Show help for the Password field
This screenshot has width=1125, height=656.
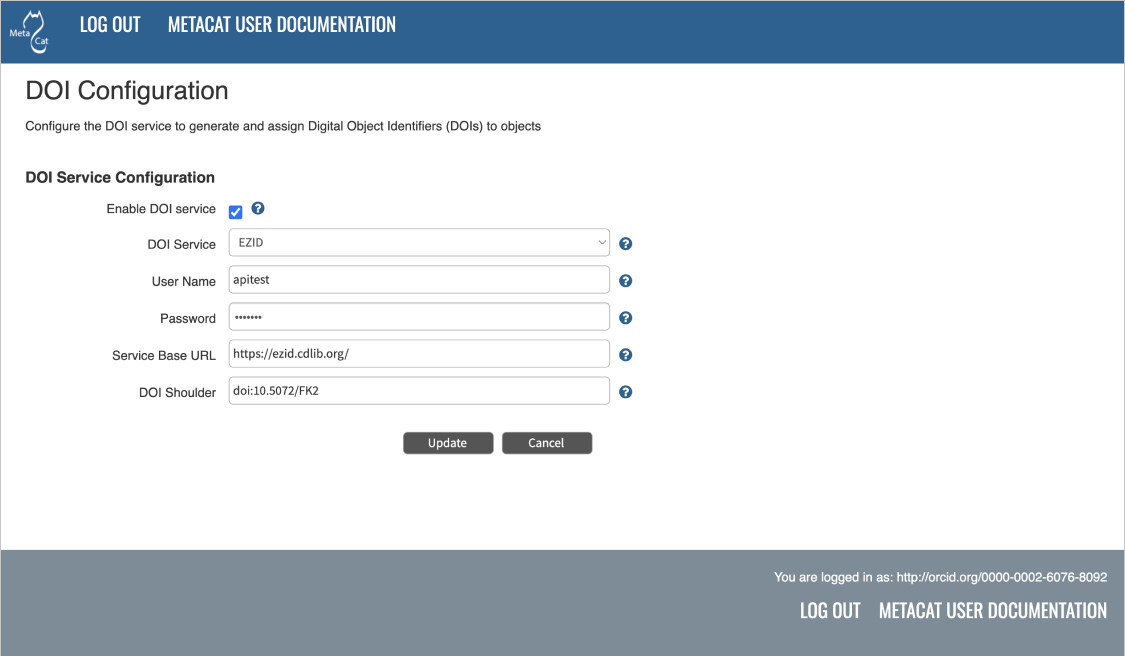[x=626, y=318]
